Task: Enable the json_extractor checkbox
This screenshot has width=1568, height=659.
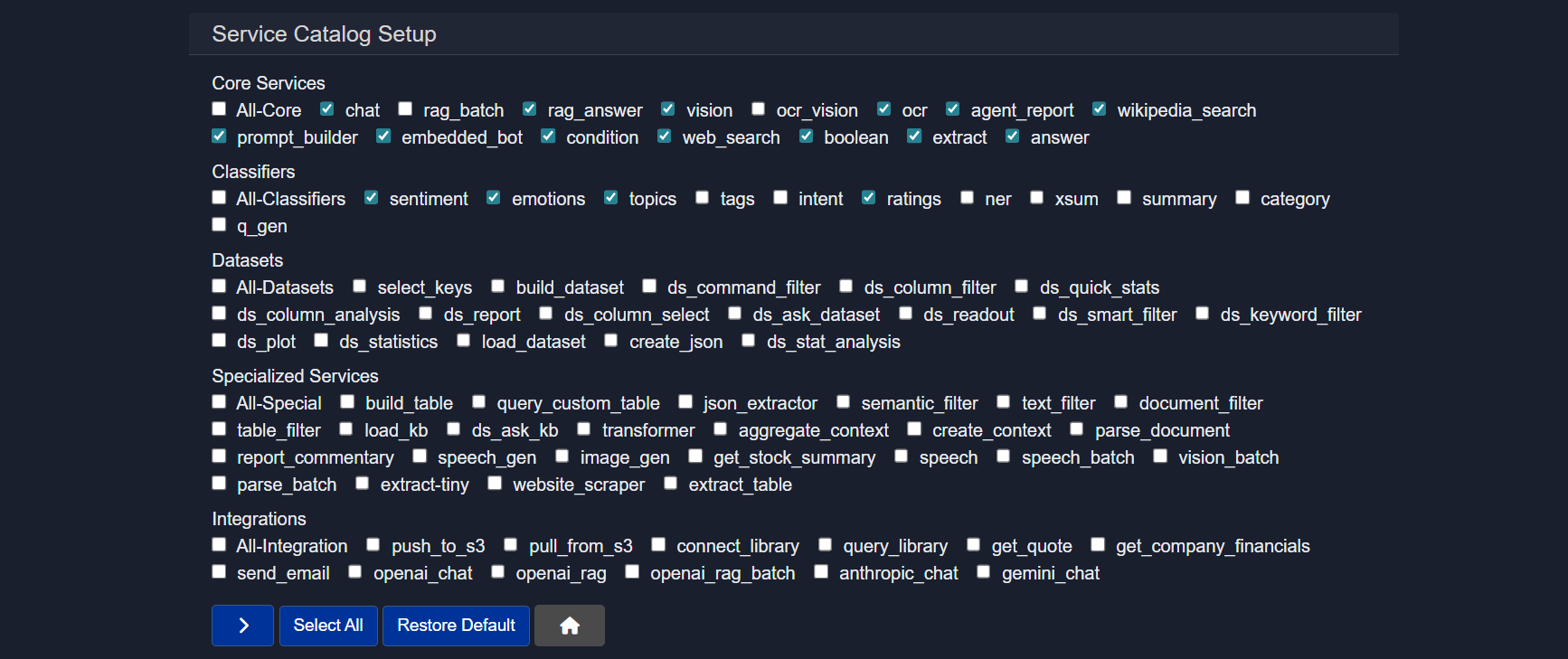Action: (x=685, y=402)
